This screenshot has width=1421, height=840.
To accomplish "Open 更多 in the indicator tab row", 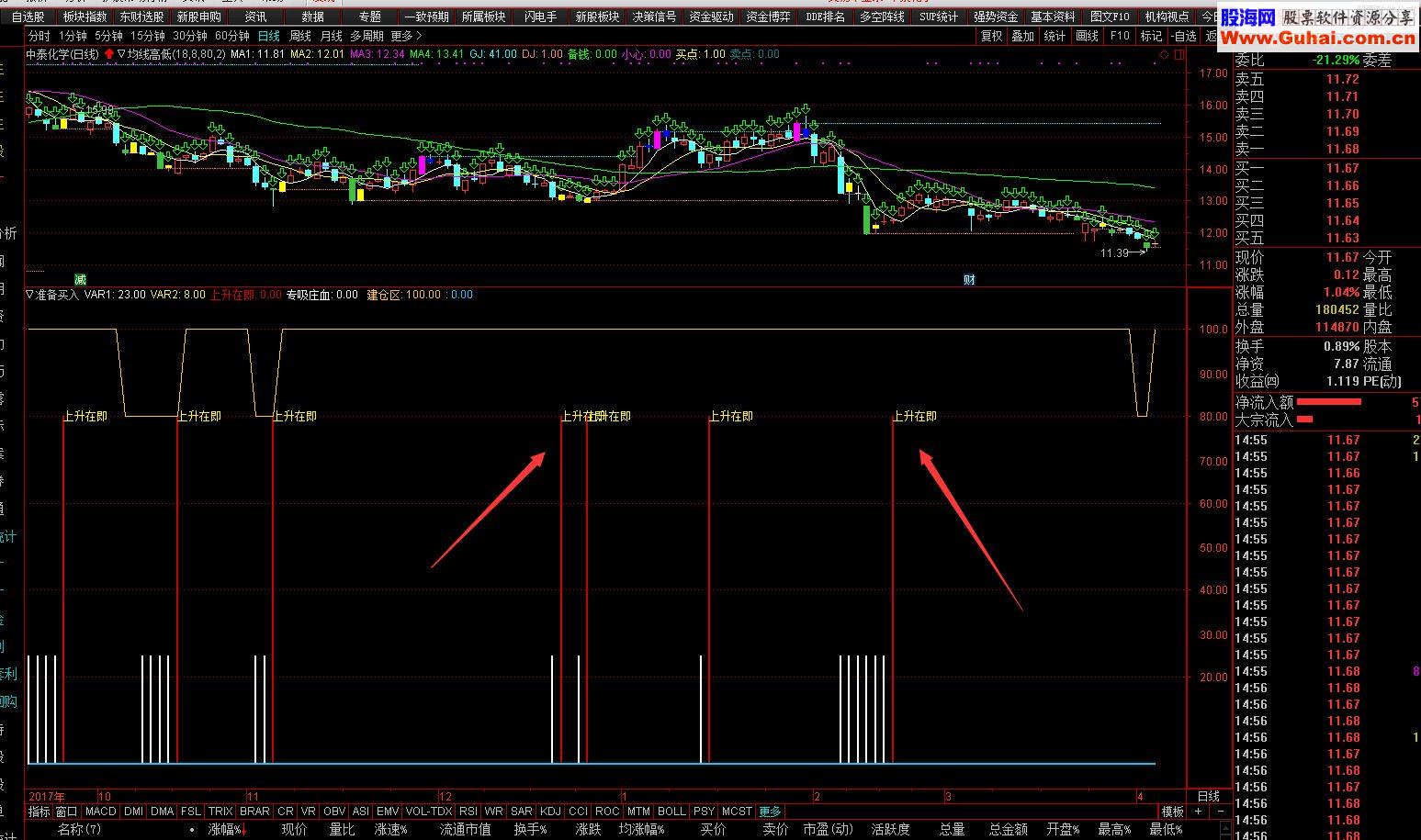I will 770,812.
